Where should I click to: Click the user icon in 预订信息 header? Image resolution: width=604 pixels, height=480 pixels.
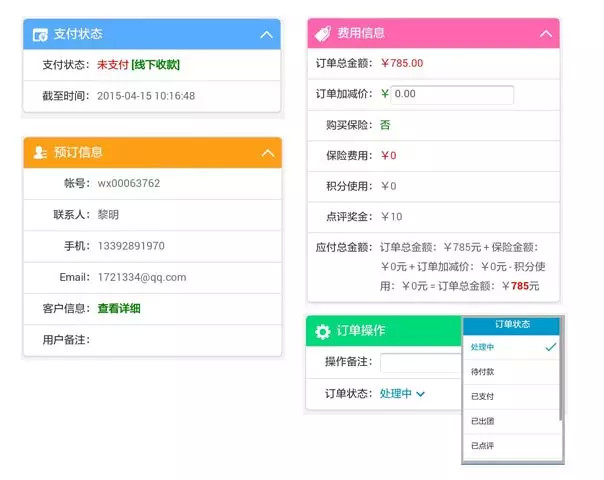coord(40,153)
